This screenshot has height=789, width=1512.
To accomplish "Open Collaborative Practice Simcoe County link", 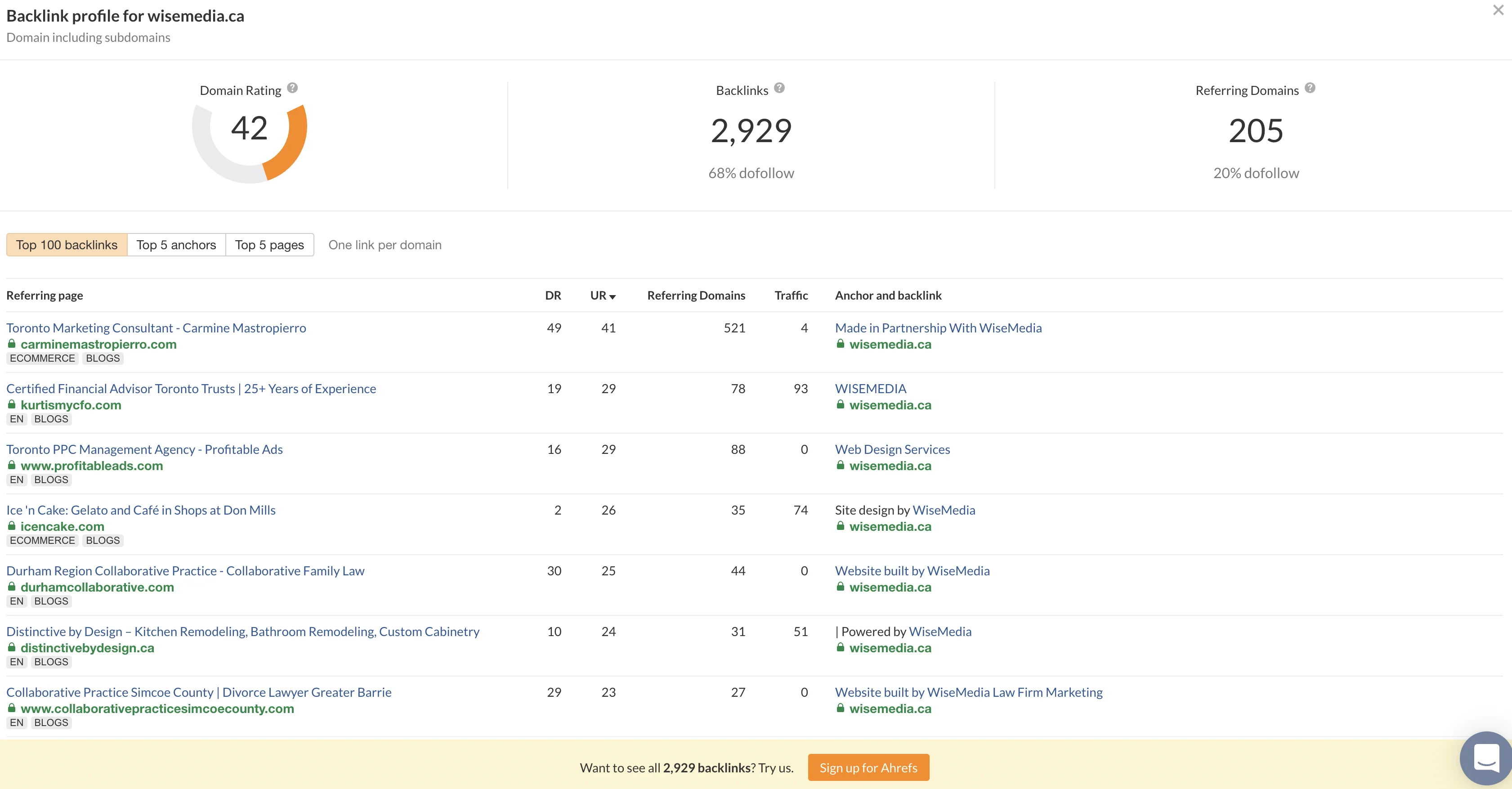I will pyautogui.click(x=199, y=692).
